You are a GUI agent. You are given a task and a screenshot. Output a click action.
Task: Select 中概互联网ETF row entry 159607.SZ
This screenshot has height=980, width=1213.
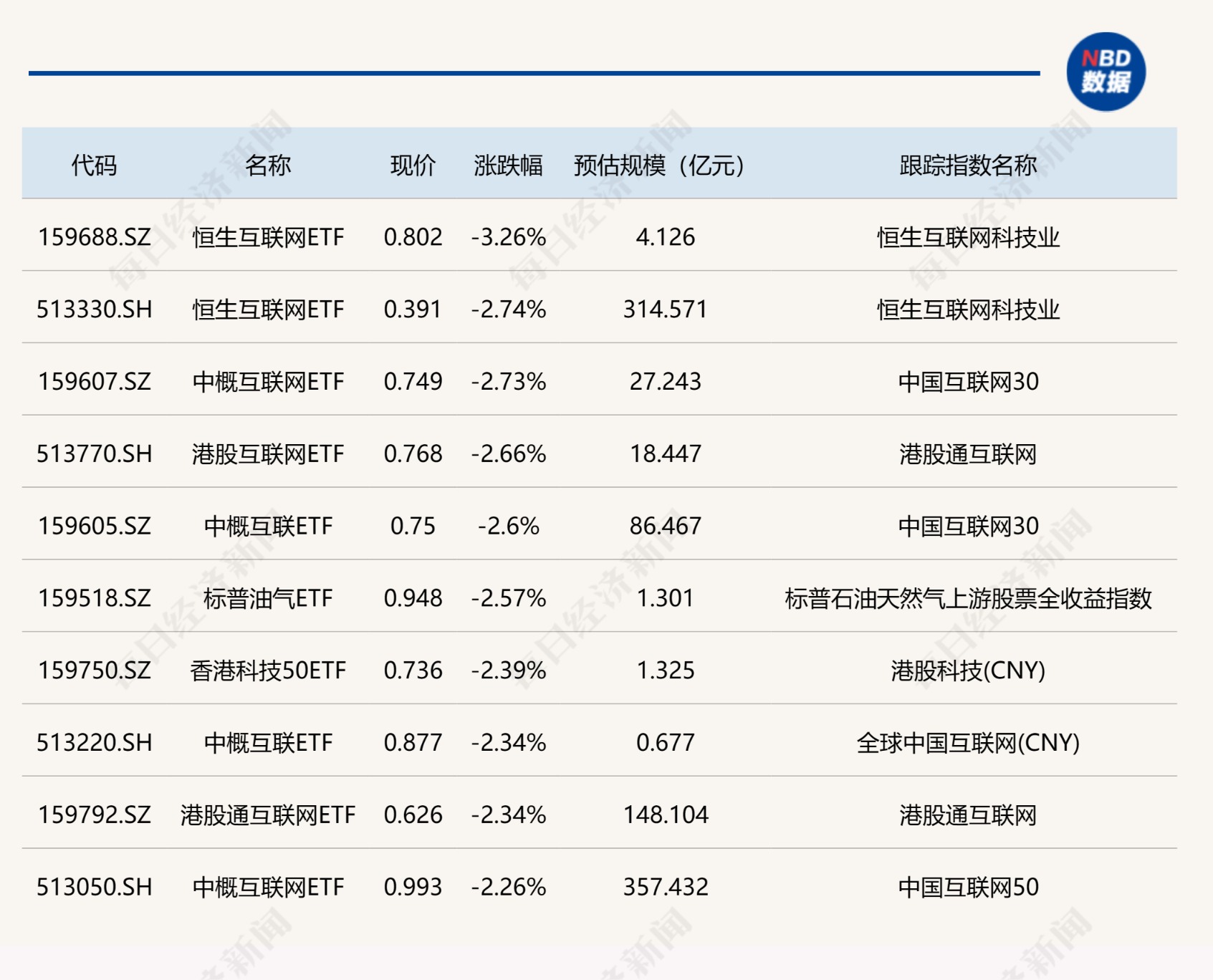tap(269, 381)
